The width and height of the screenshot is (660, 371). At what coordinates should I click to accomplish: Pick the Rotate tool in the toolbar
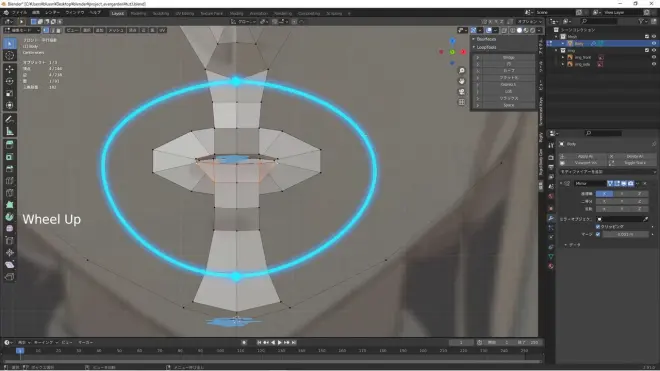point(10,81)
